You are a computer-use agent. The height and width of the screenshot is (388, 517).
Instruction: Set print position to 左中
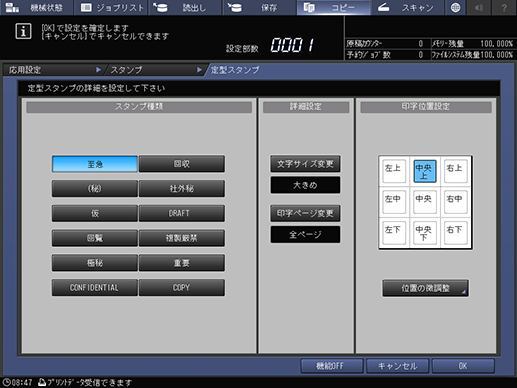pos(394,202)
